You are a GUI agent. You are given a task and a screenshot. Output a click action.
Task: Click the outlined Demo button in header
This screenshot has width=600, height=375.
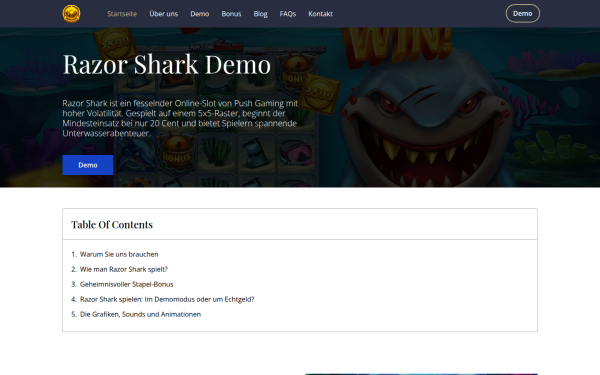point(523,13)
